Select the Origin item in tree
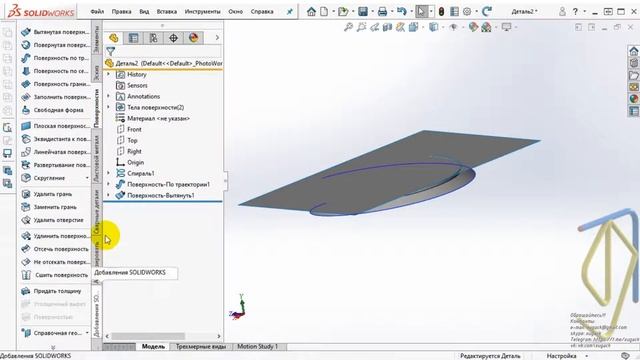 (130, 162)
